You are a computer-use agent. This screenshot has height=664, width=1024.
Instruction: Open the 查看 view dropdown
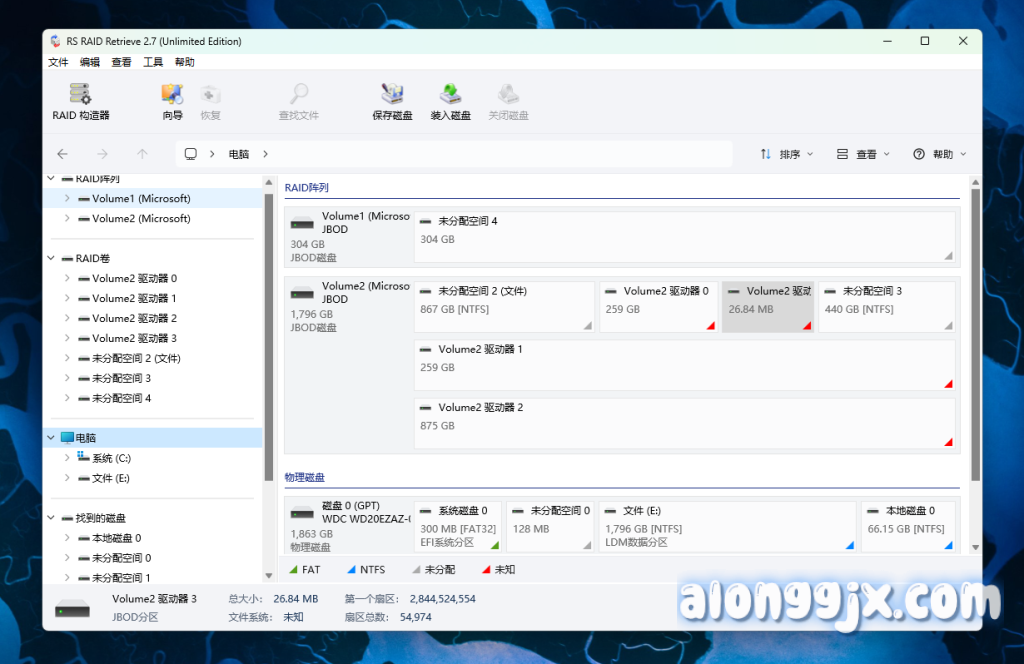[863, 154]
